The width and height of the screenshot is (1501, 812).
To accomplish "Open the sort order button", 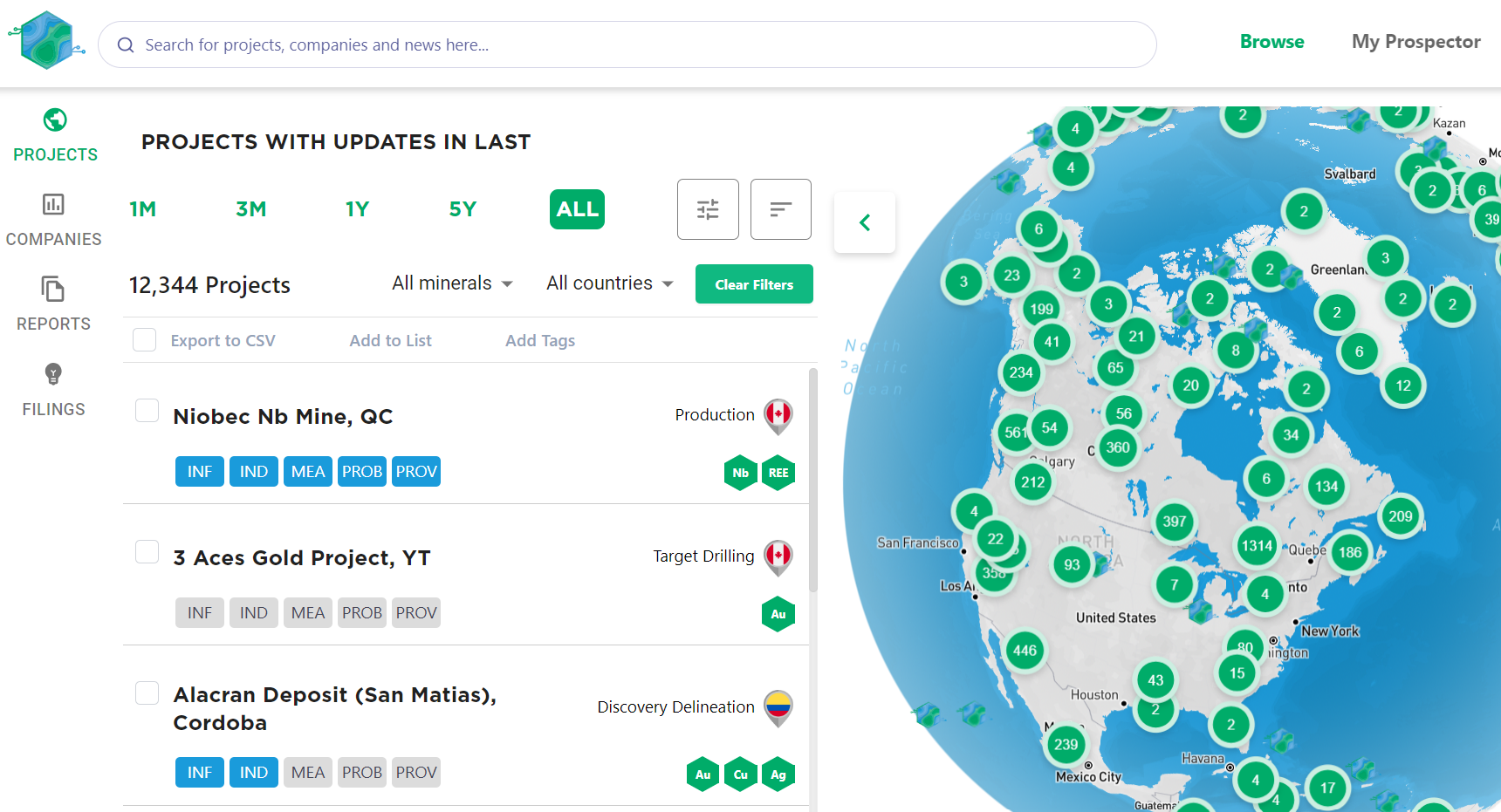I will pos(781,209).
